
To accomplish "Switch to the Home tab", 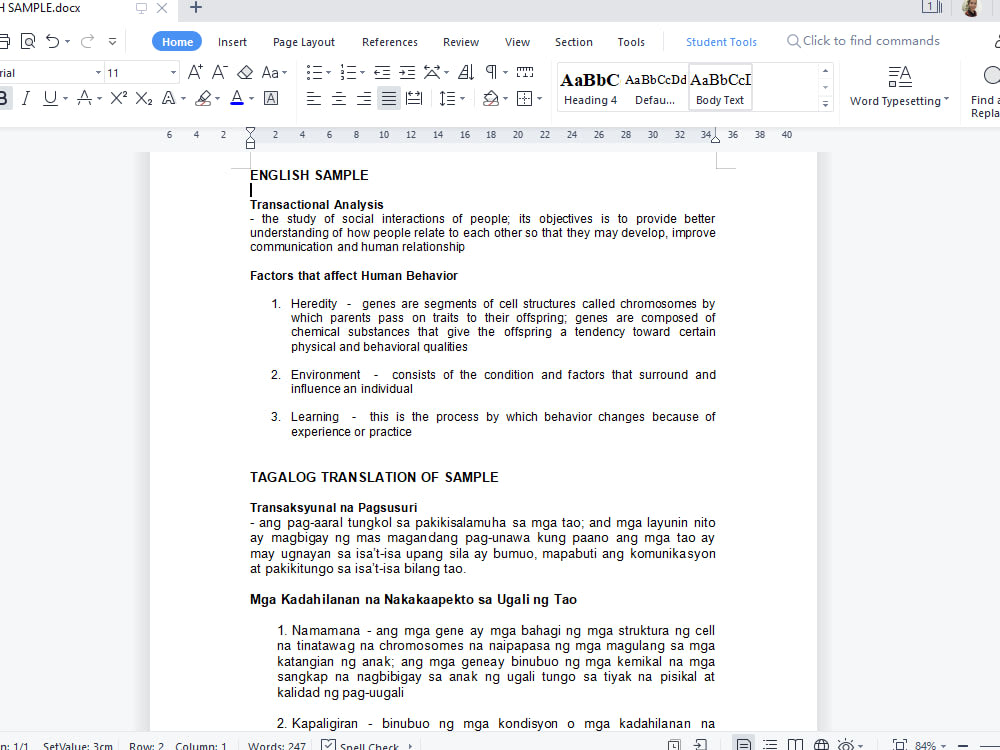I will (177, 41).
